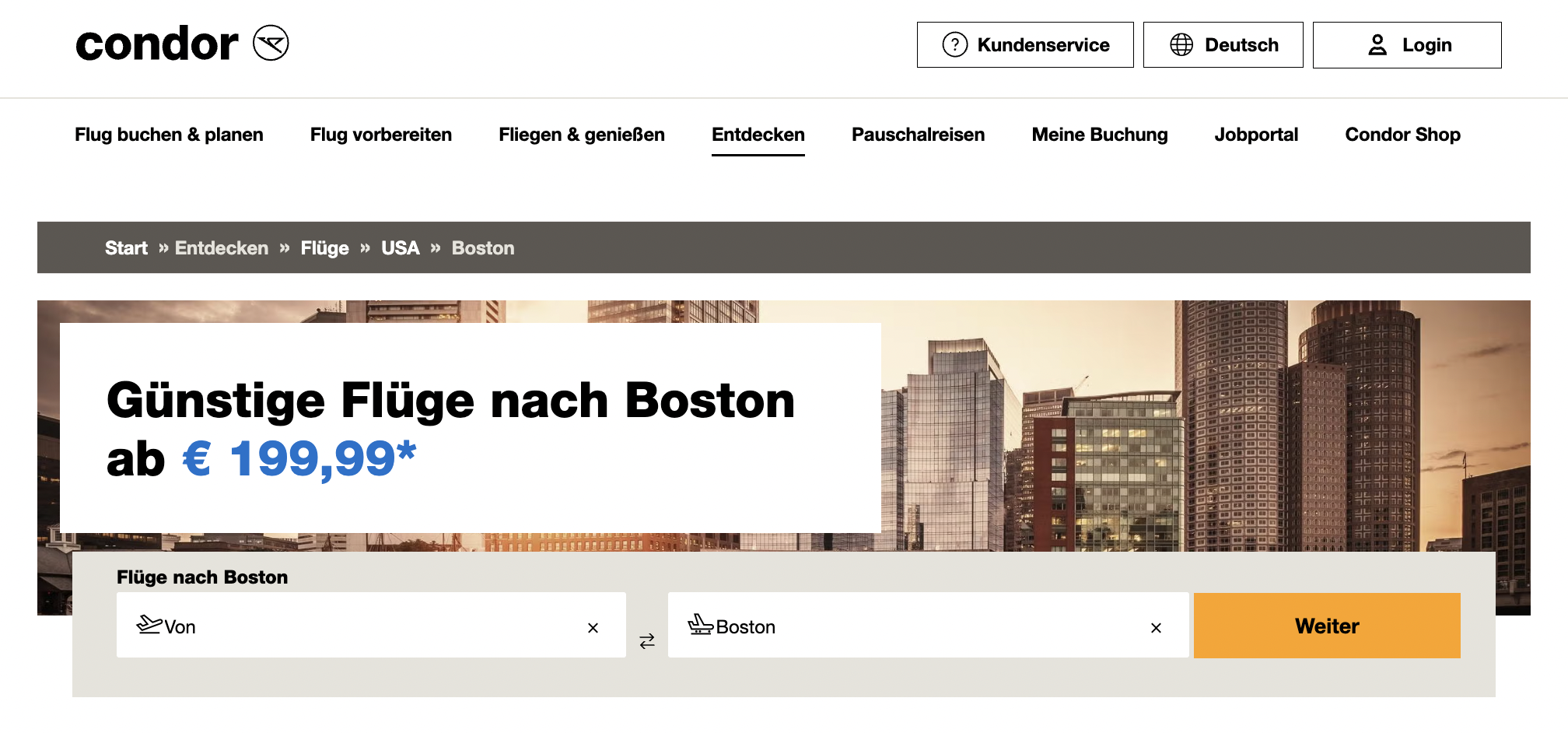Viewport: 1568px width, 733px height.
Task: Click the departing plane icon in Von field
Action: 149,624
